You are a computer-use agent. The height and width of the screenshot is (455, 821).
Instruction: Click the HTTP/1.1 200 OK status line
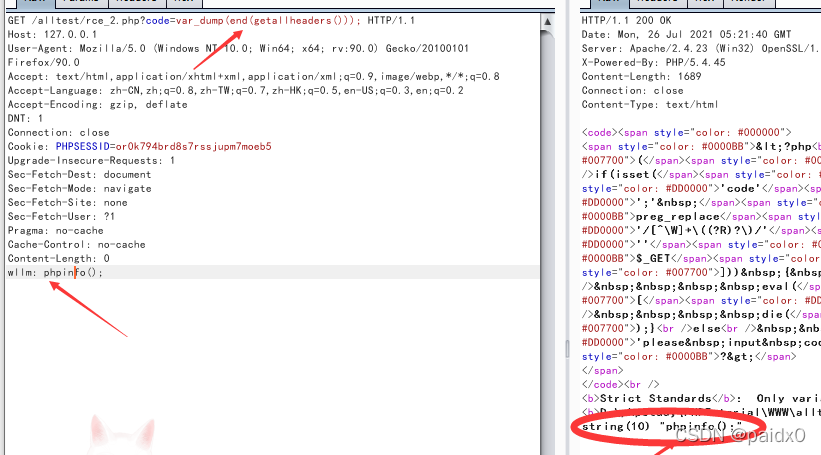(626, 20)
